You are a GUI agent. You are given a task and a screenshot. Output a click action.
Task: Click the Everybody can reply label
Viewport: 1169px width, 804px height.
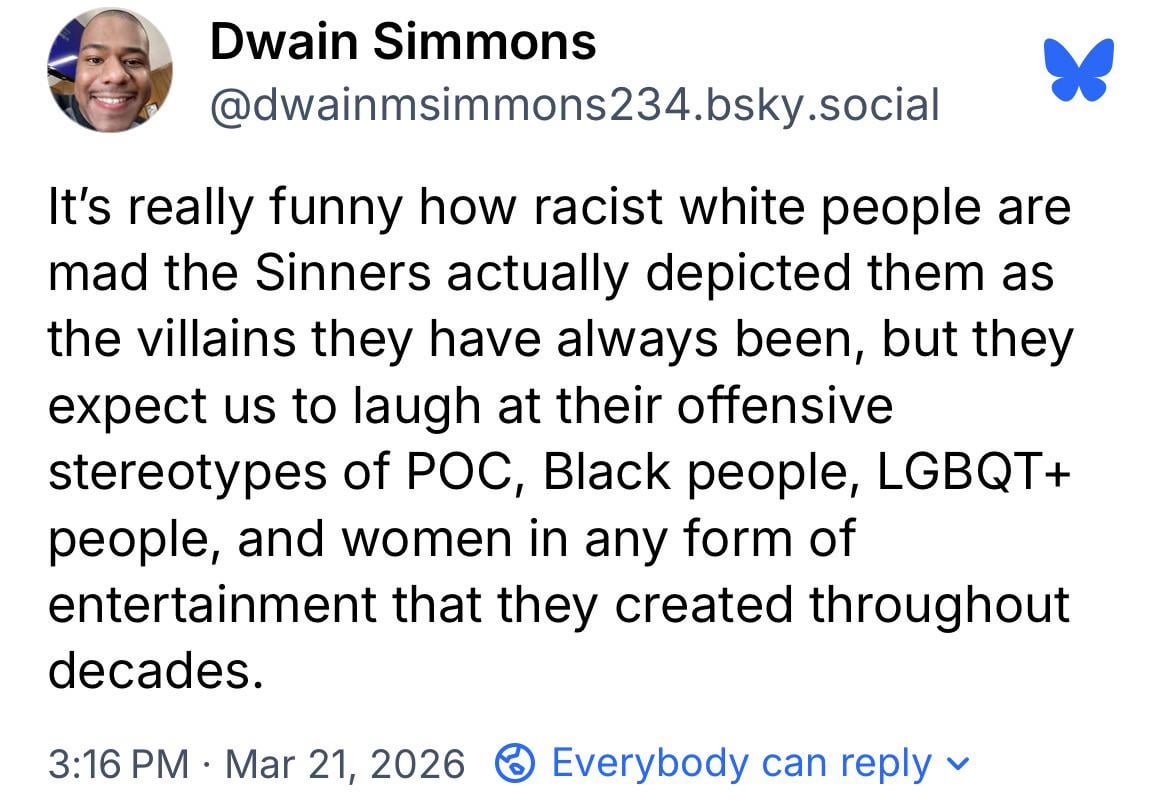pos(741,765)
